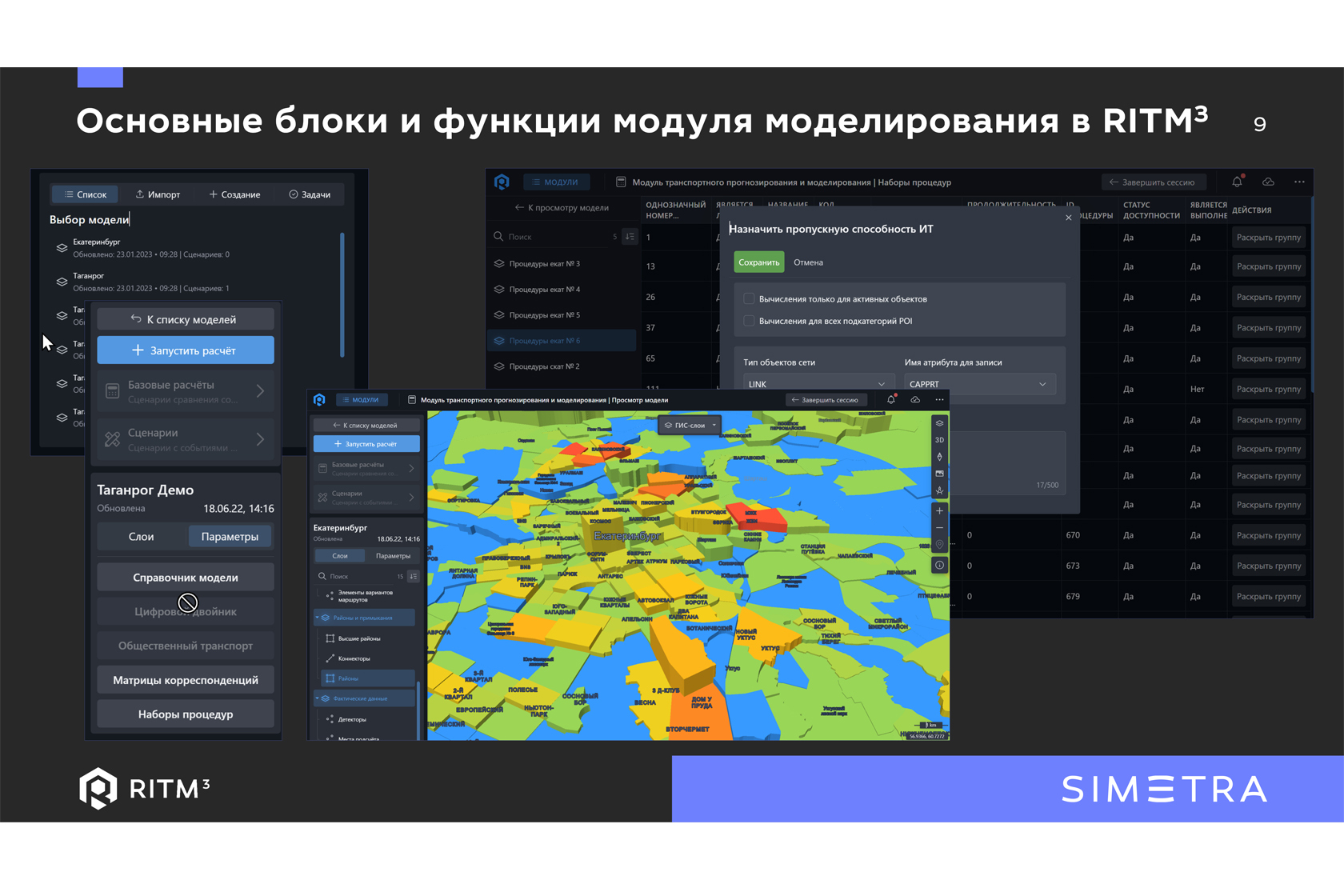
Task: Open the info icon on the map toolbar
Action: (939, 565)
